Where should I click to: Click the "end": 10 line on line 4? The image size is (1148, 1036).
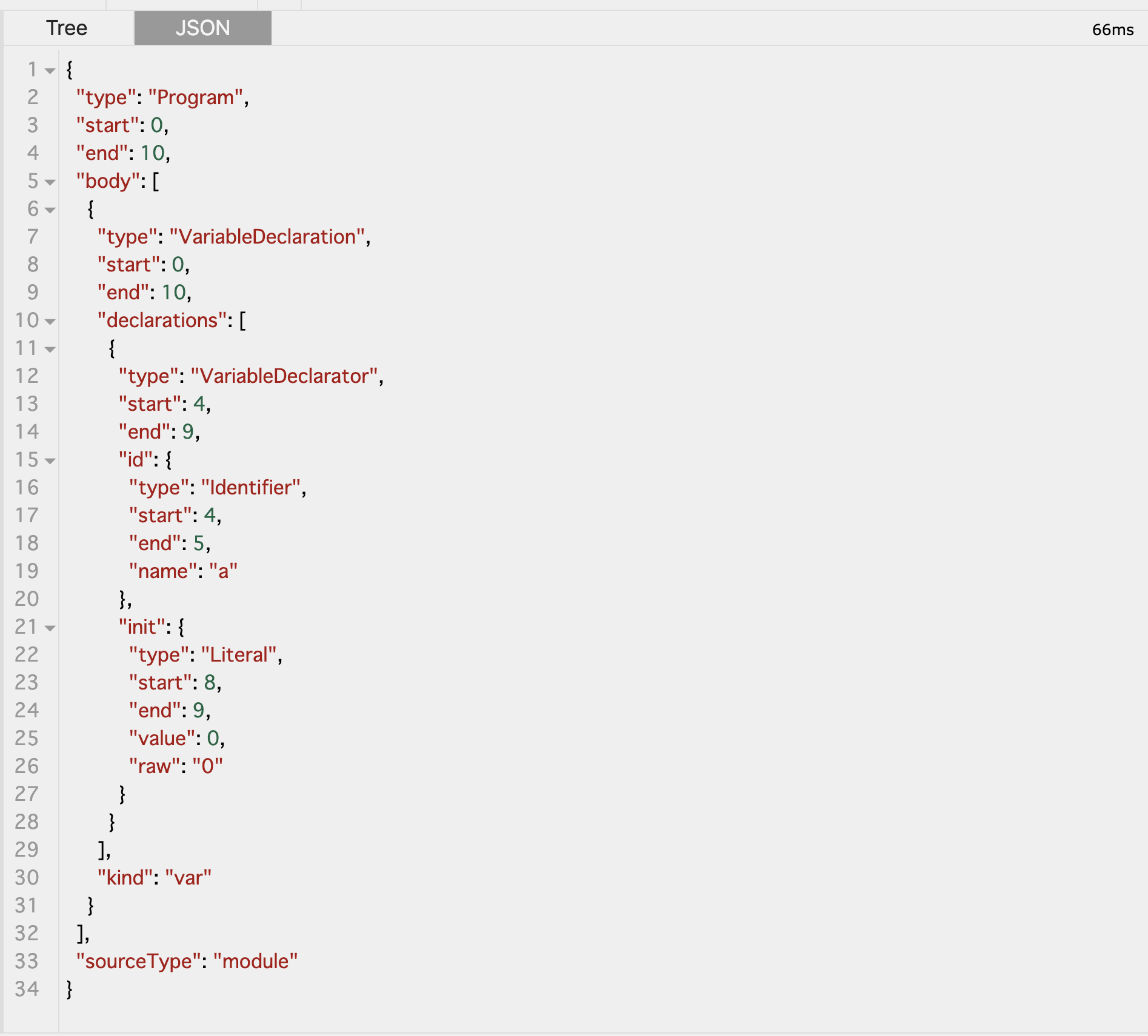[x=123, y=153]
